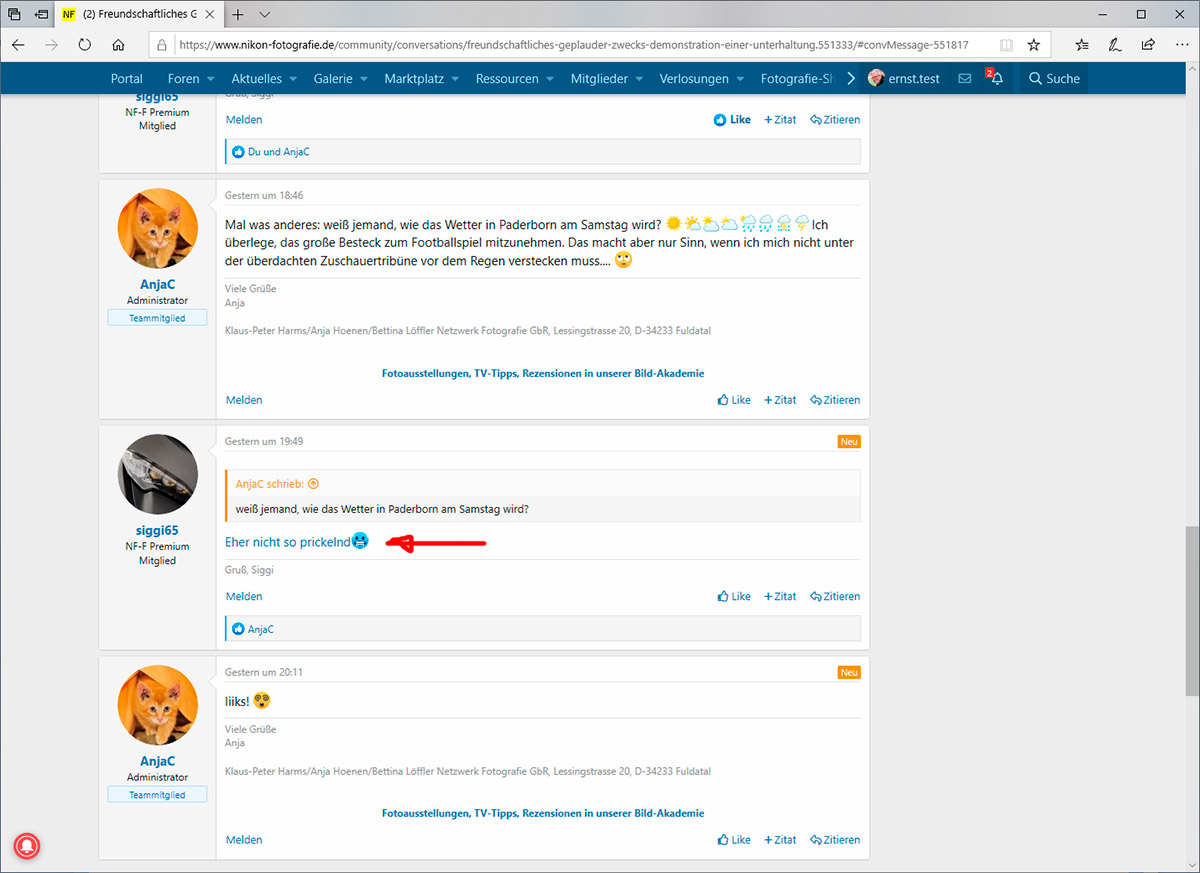The height and width of the screenshot is (873, 1200).
Task: Click 'Gestern um 19:49' timestamp
Action: coord(264,441)
